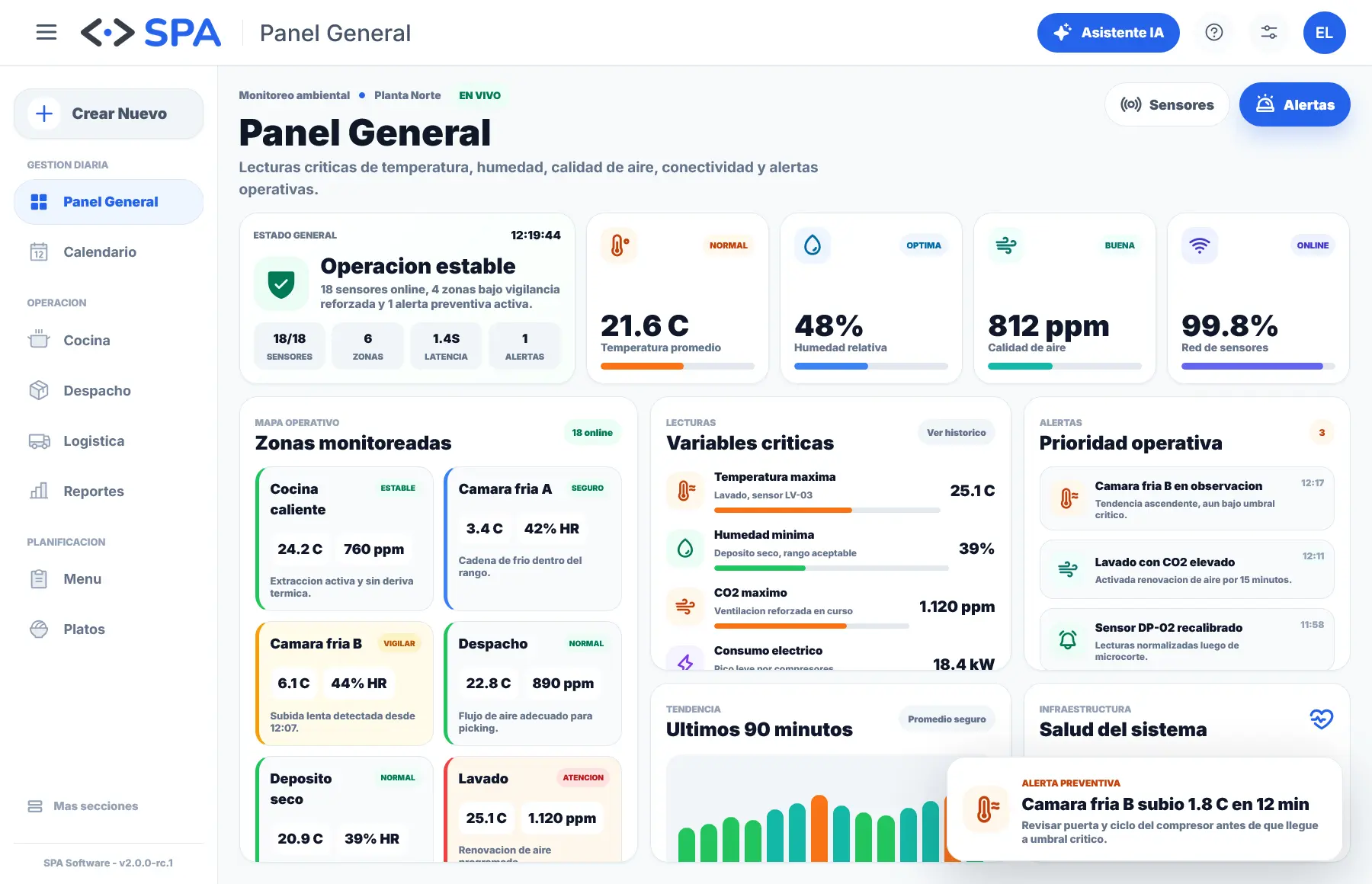Click SPA Software version text

click(x=108, y=863)
